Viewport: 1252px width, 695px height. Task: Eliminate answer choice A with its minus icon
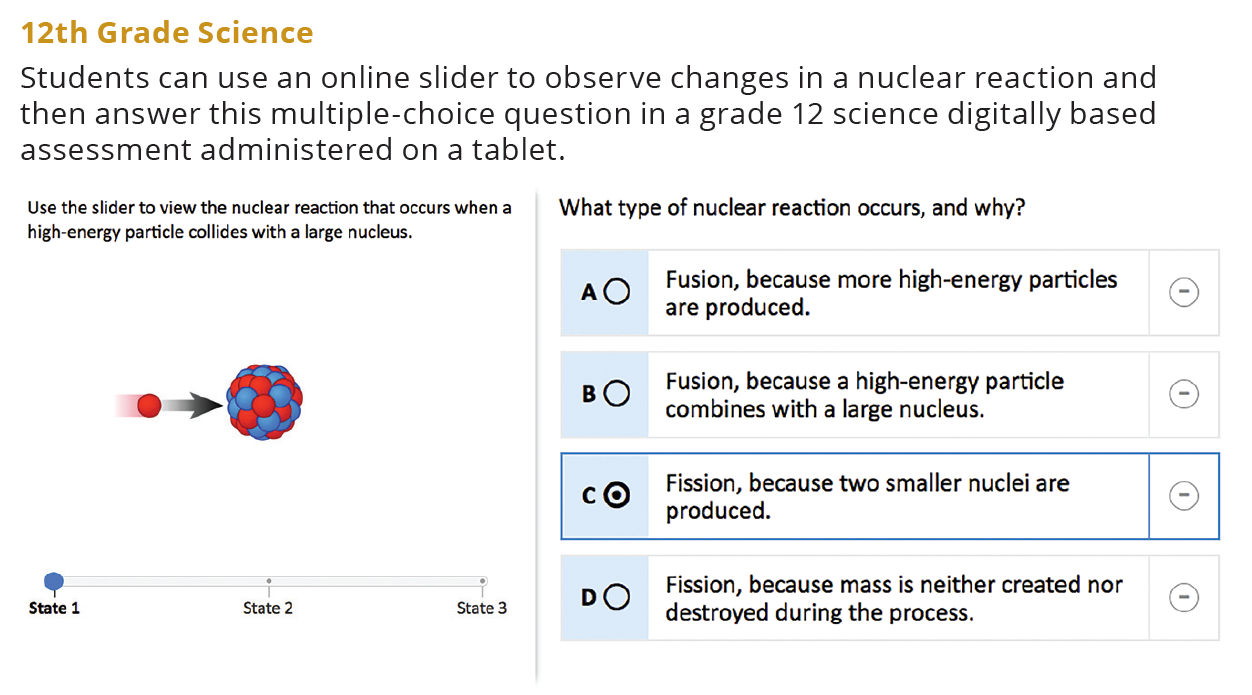[1184, 292]
